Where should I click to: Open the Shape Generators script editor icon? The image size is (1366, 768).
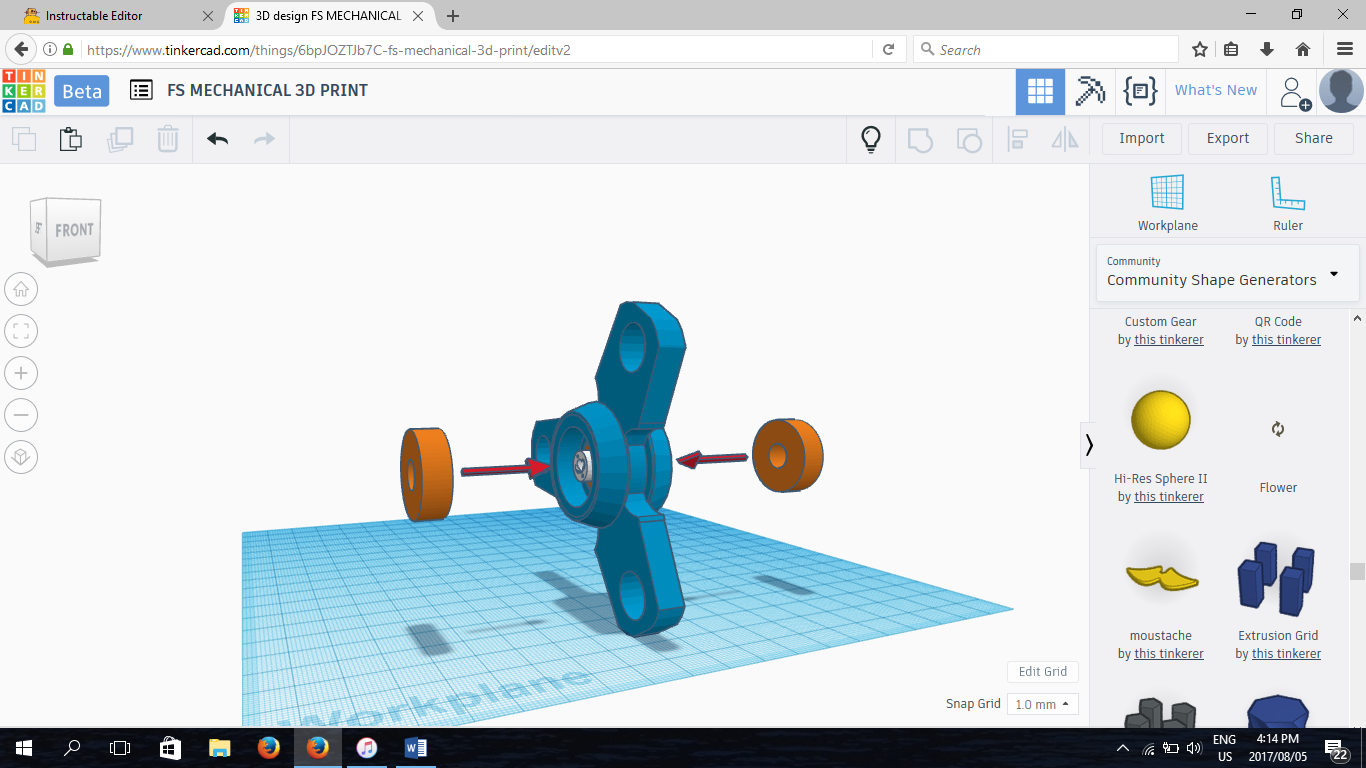[1140, 91]
